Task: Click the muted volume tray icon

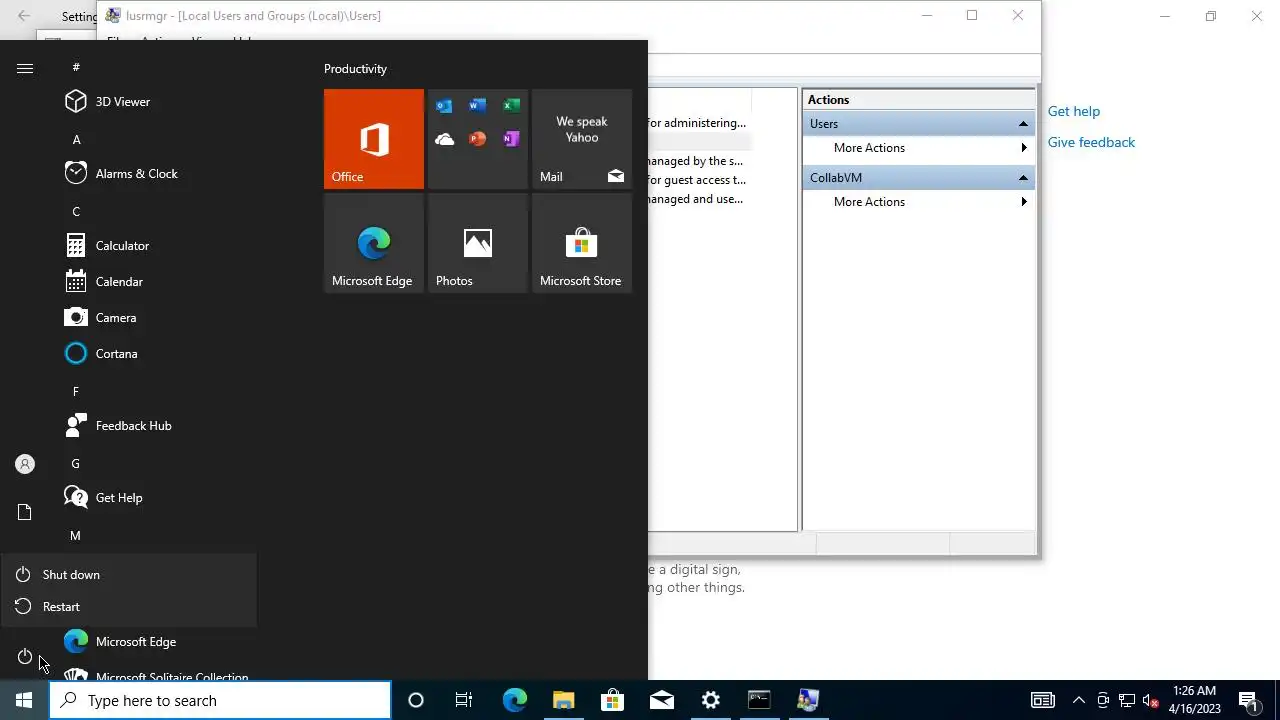Action: 1151,700
